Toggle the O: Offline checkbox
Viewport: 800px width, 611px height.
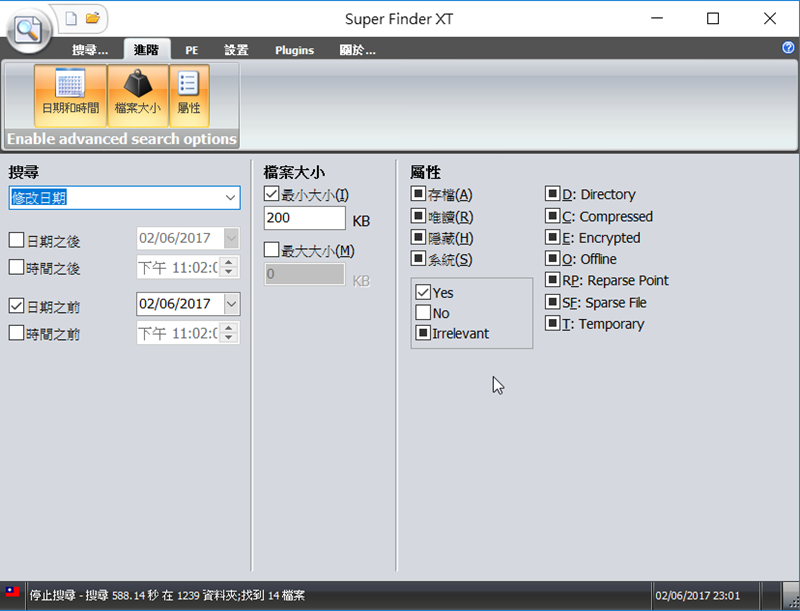[x=553, y=258]
